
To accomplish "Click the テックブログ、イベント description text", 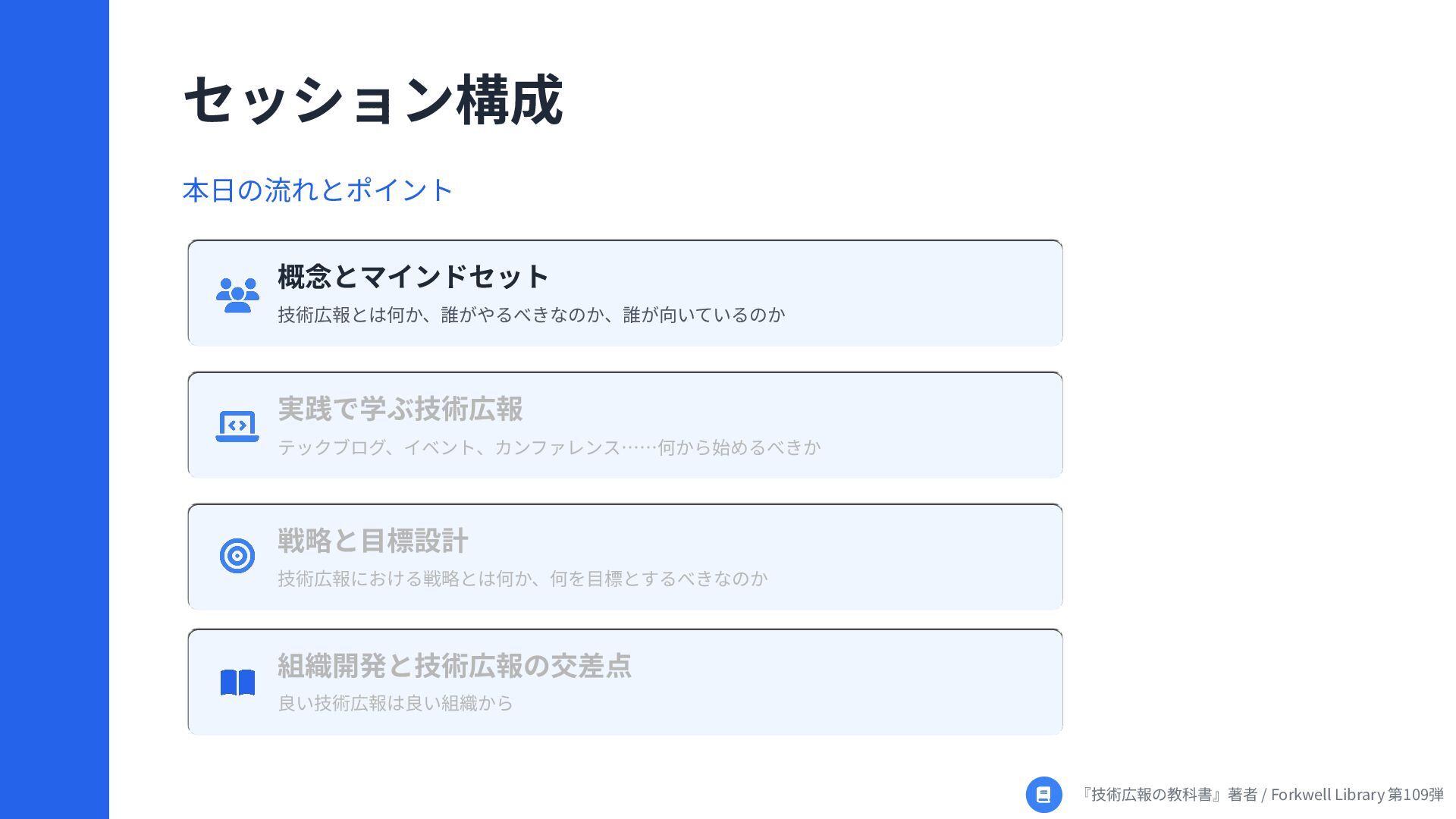I will (x=549, y=447).
